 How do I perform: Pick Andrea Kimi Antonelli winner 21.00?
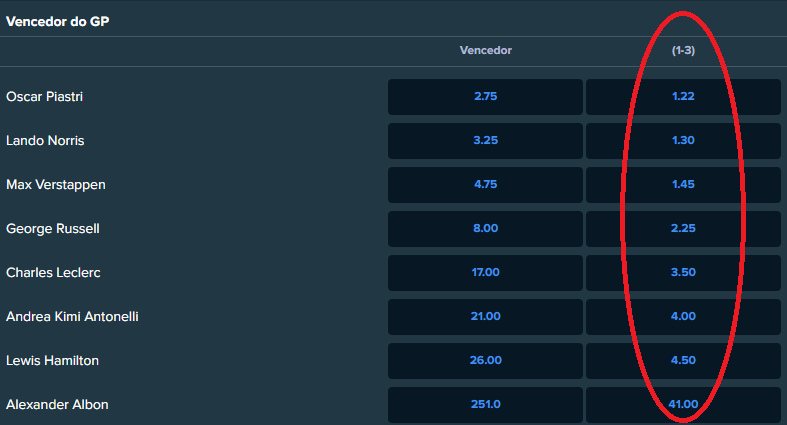[485, 317]
